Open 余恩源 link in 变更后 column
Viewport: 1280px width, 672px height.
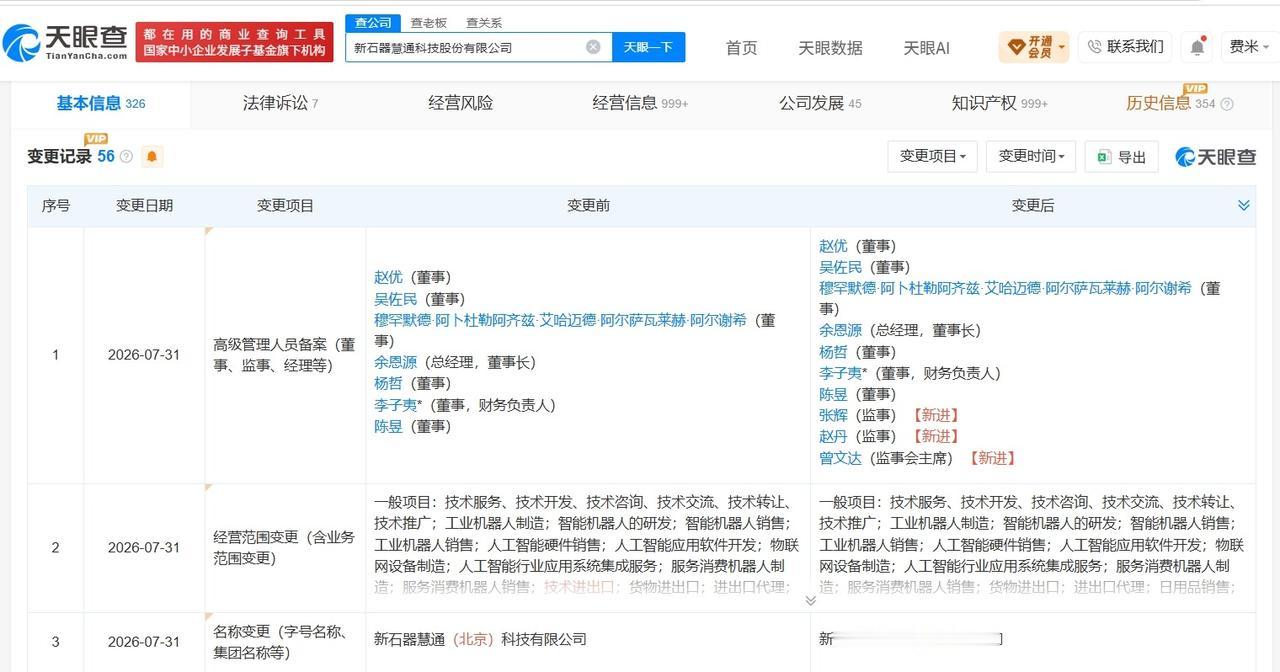[840, 330]
